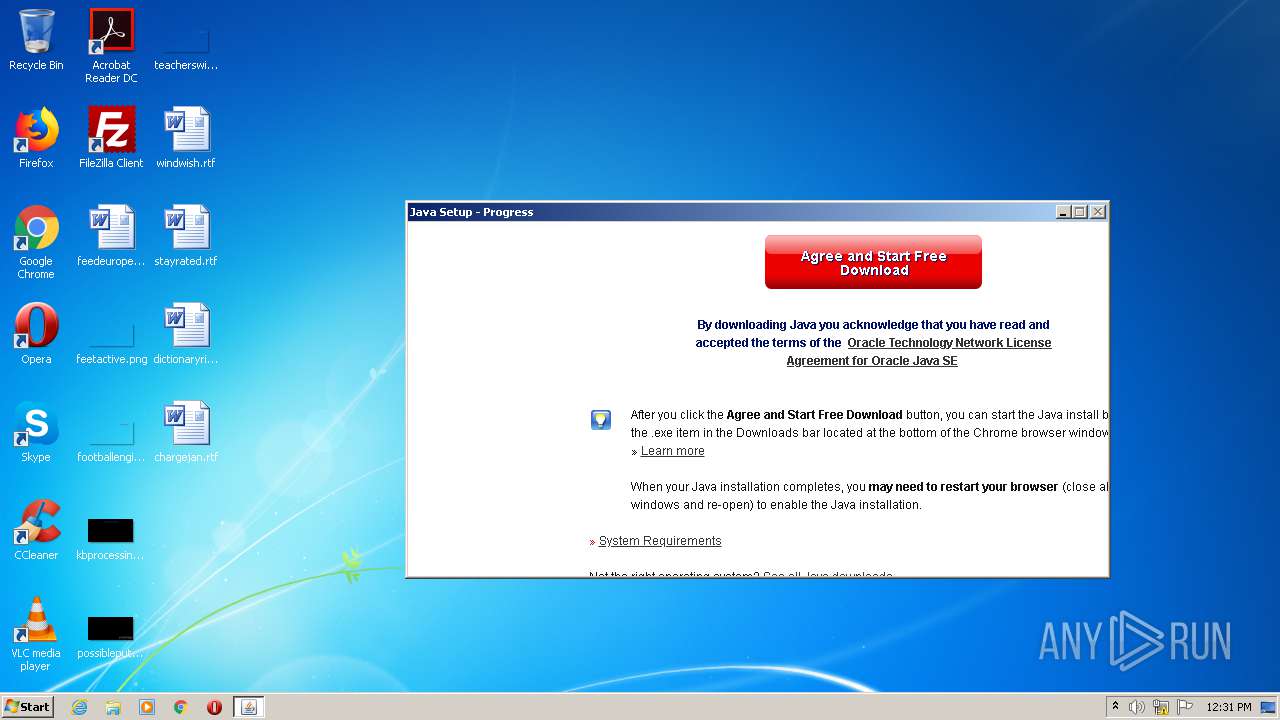Minimize the Java Setup window
Viewport: 1280px width, 720px height.
(1063, 212)
